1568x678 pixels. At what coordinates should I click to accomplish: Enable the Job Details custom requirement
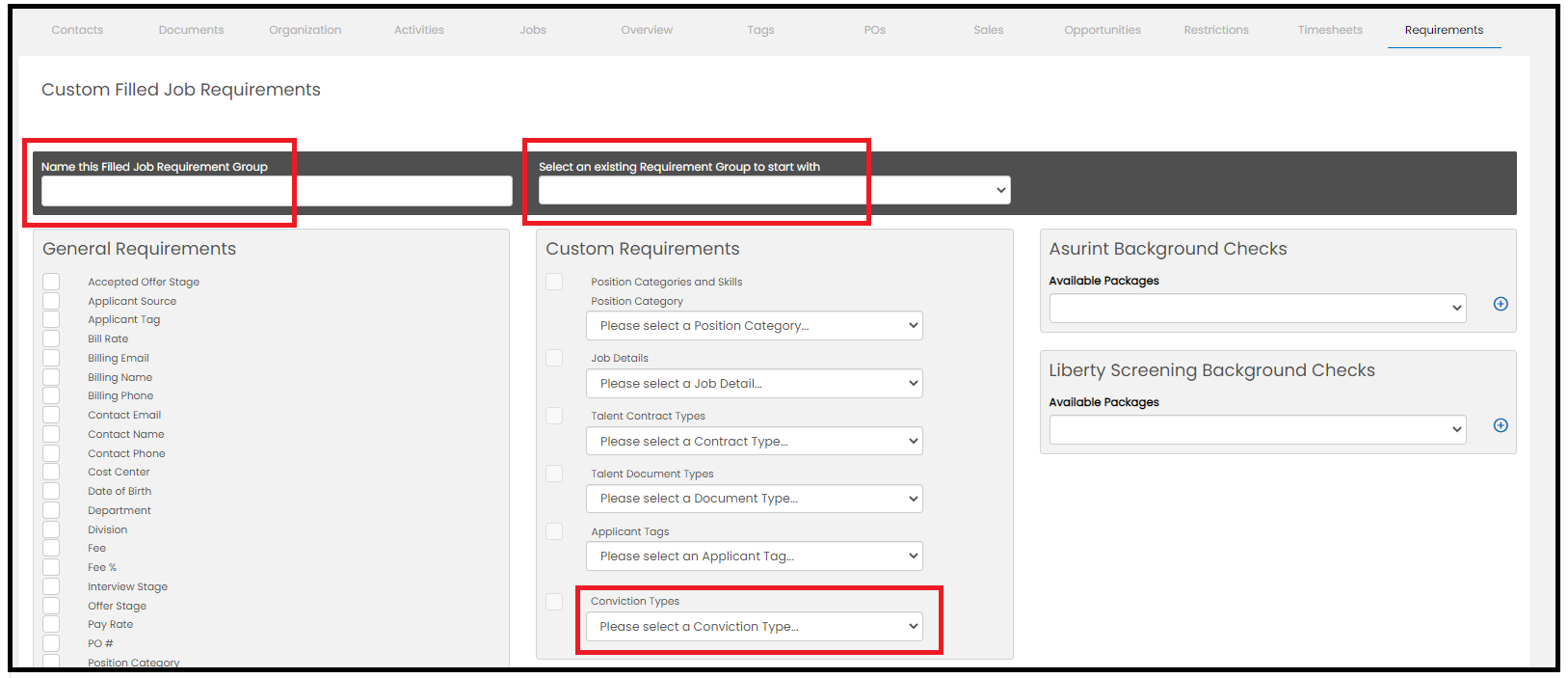point(554,358)
